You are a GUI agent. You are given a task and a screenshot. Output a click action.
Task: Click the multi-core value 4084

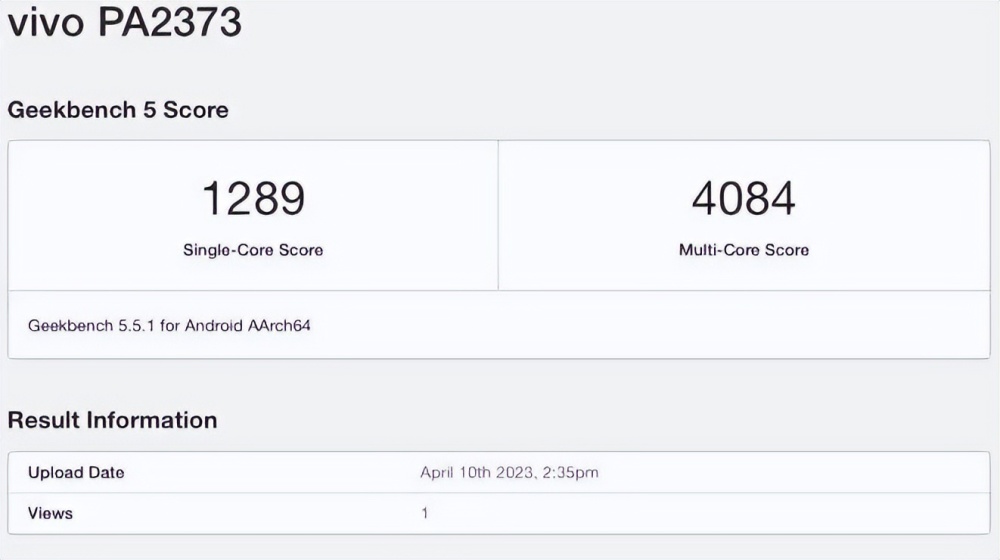[744, 198]
